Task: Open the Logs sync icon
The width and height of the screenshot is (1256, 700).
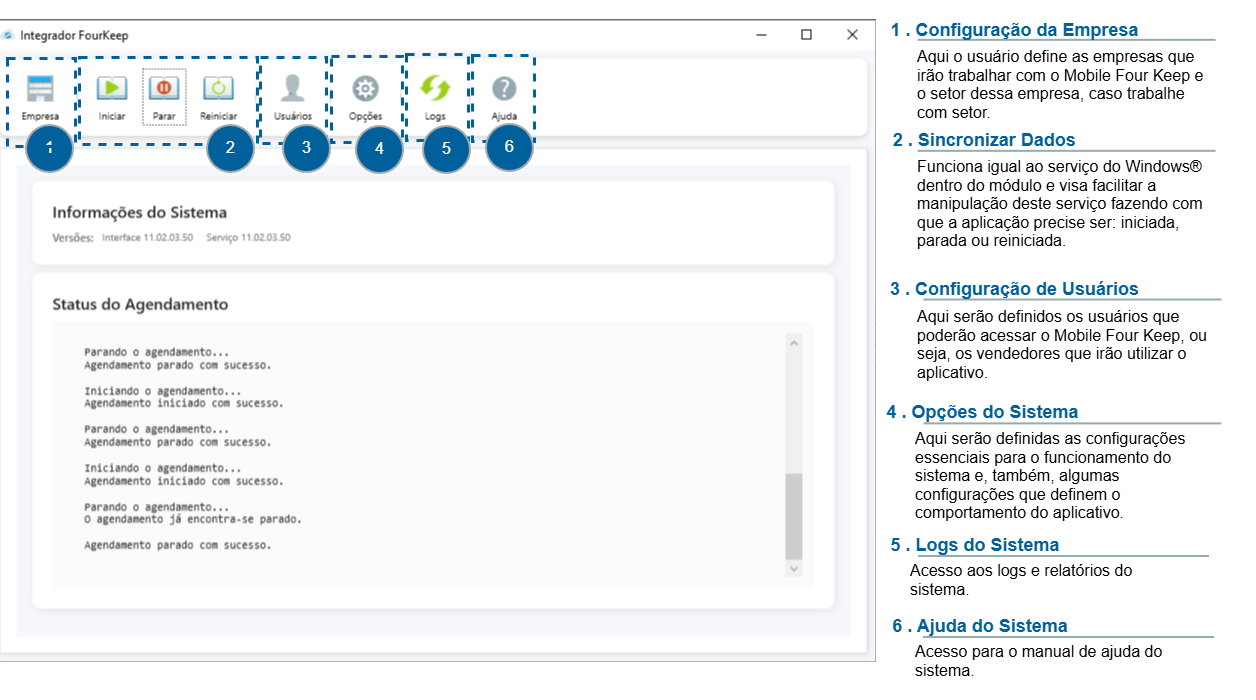Action: pos(435,89)
